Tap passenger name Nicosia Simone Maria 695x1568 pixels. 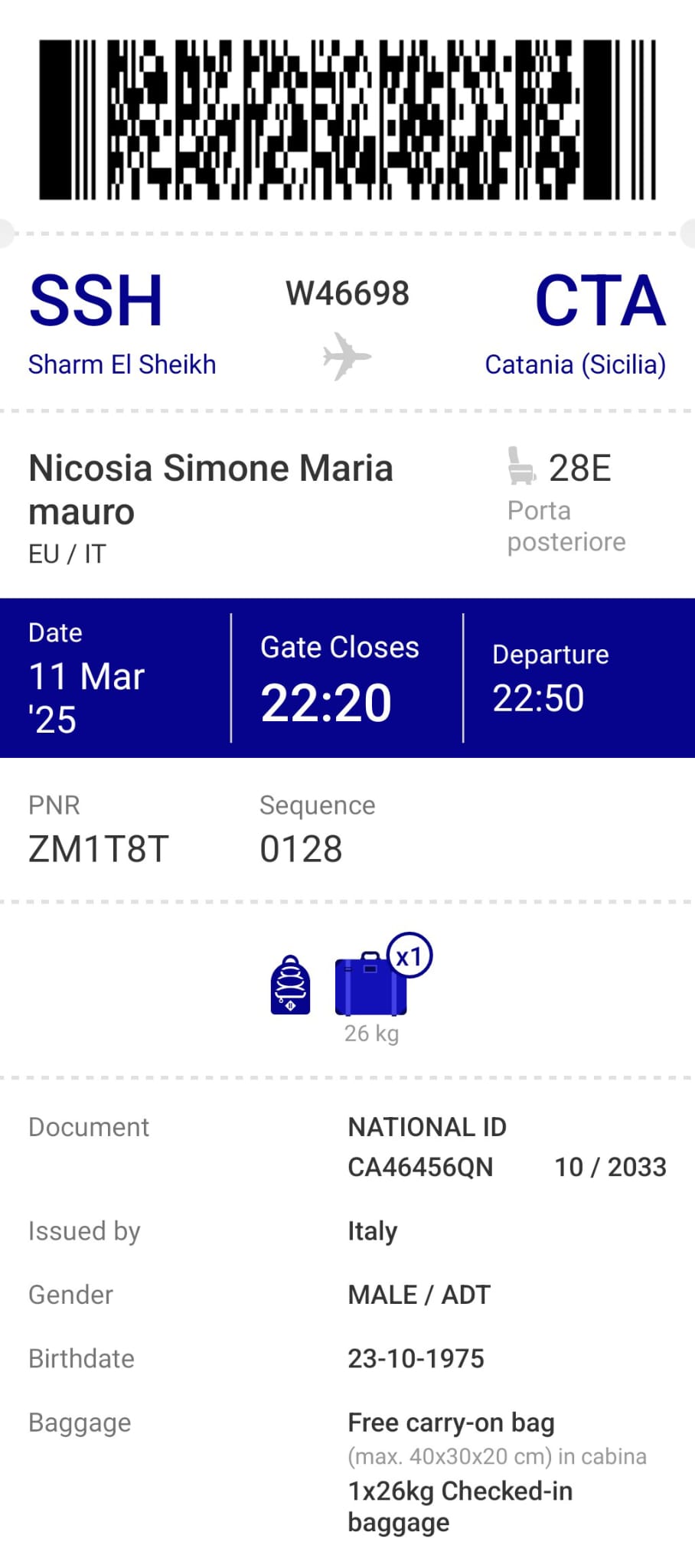tap(210, 468)
